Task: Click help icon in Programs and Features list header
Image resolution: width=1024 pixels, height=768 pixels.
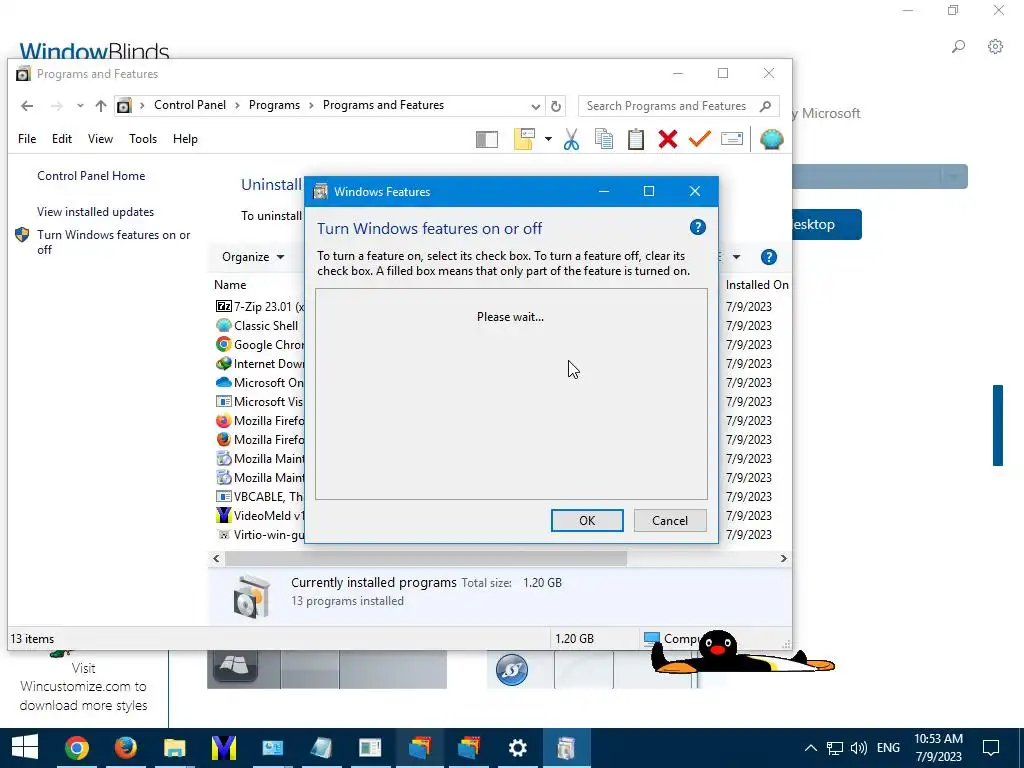Action: click(769, 257)
